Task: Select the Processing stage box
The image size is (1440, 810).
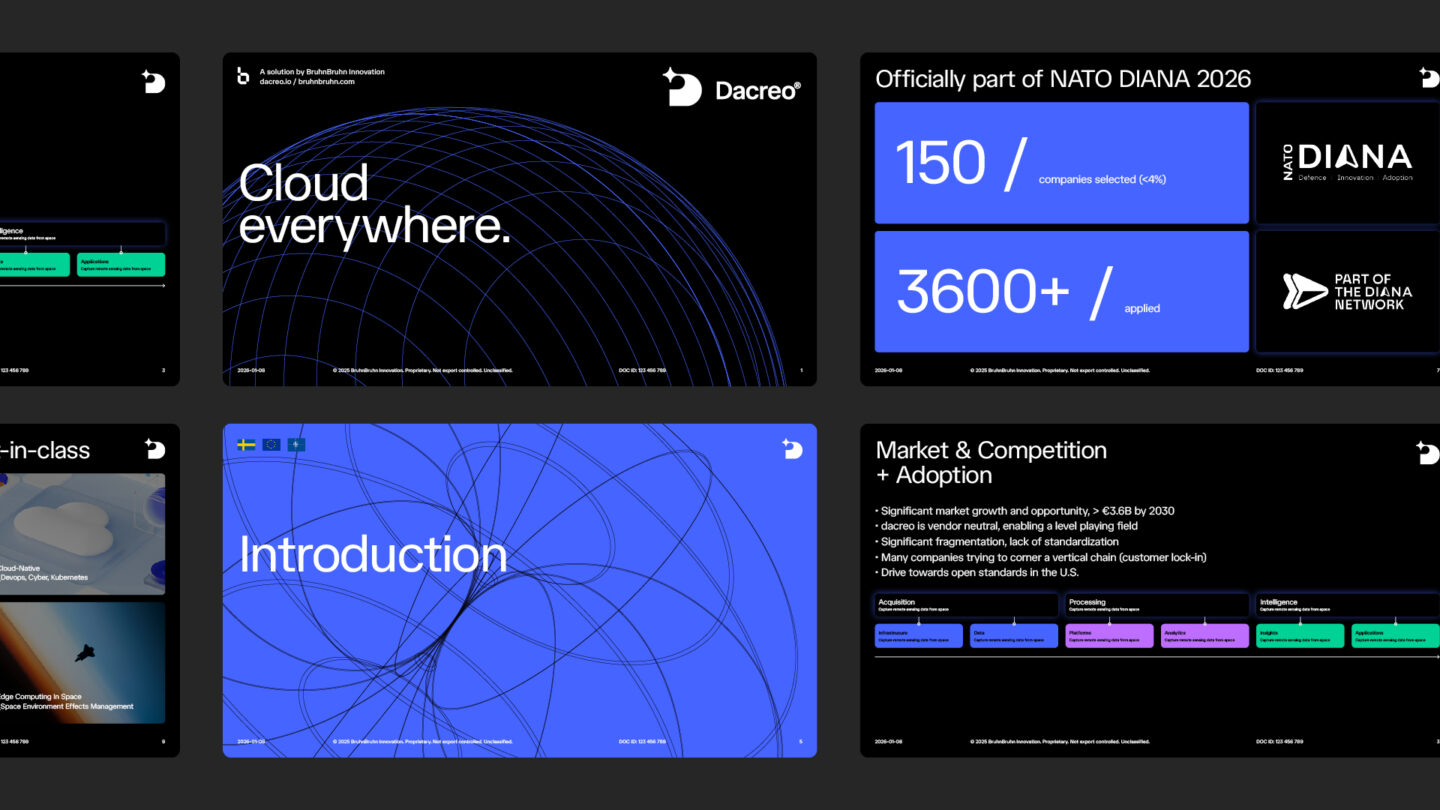Action: point(1157,605)
